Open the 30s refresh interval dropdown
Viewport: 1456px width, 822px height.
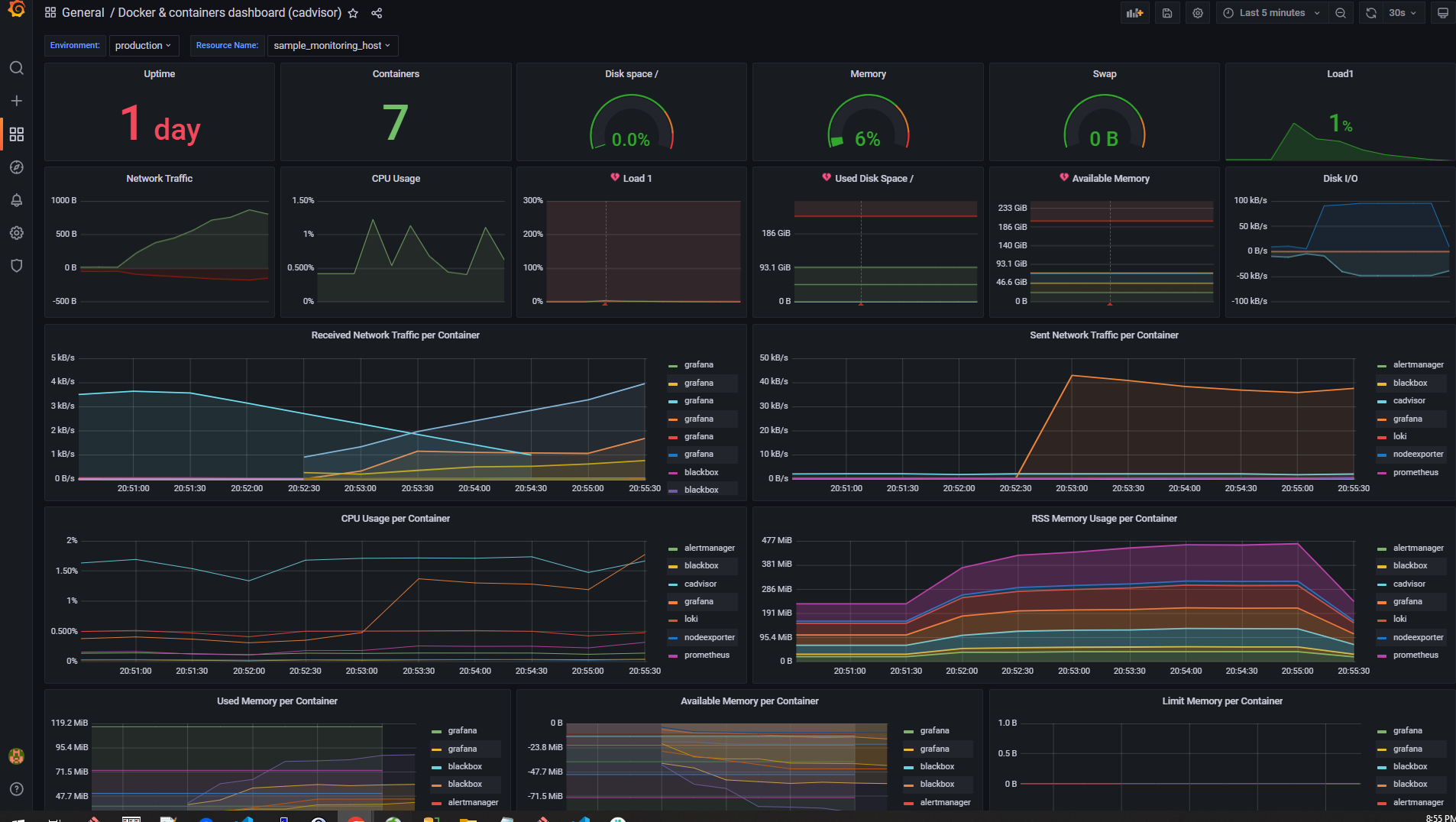click(1403, 13)
